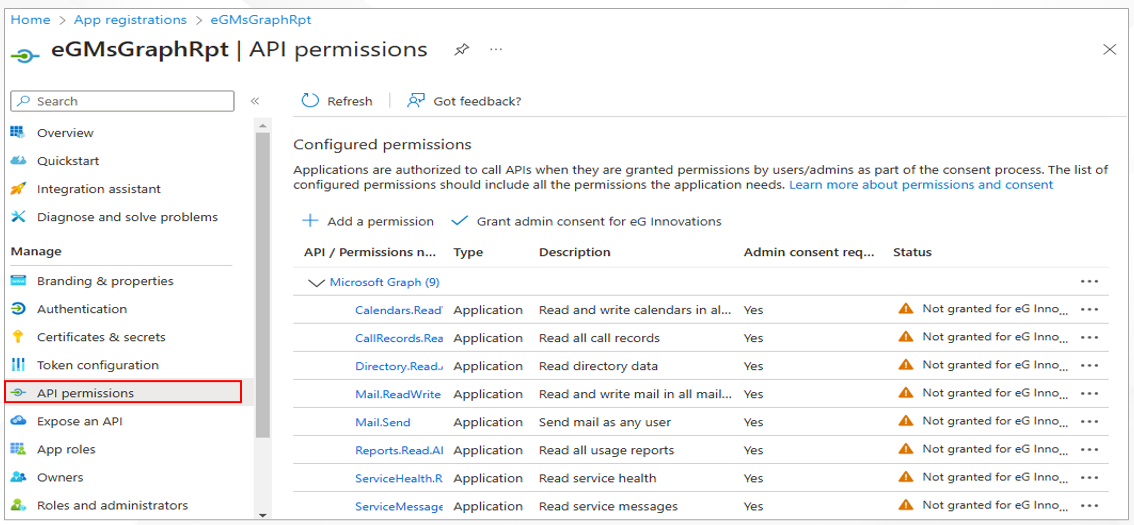Open the Calendars.Read permission link

[x=398, y=310]
